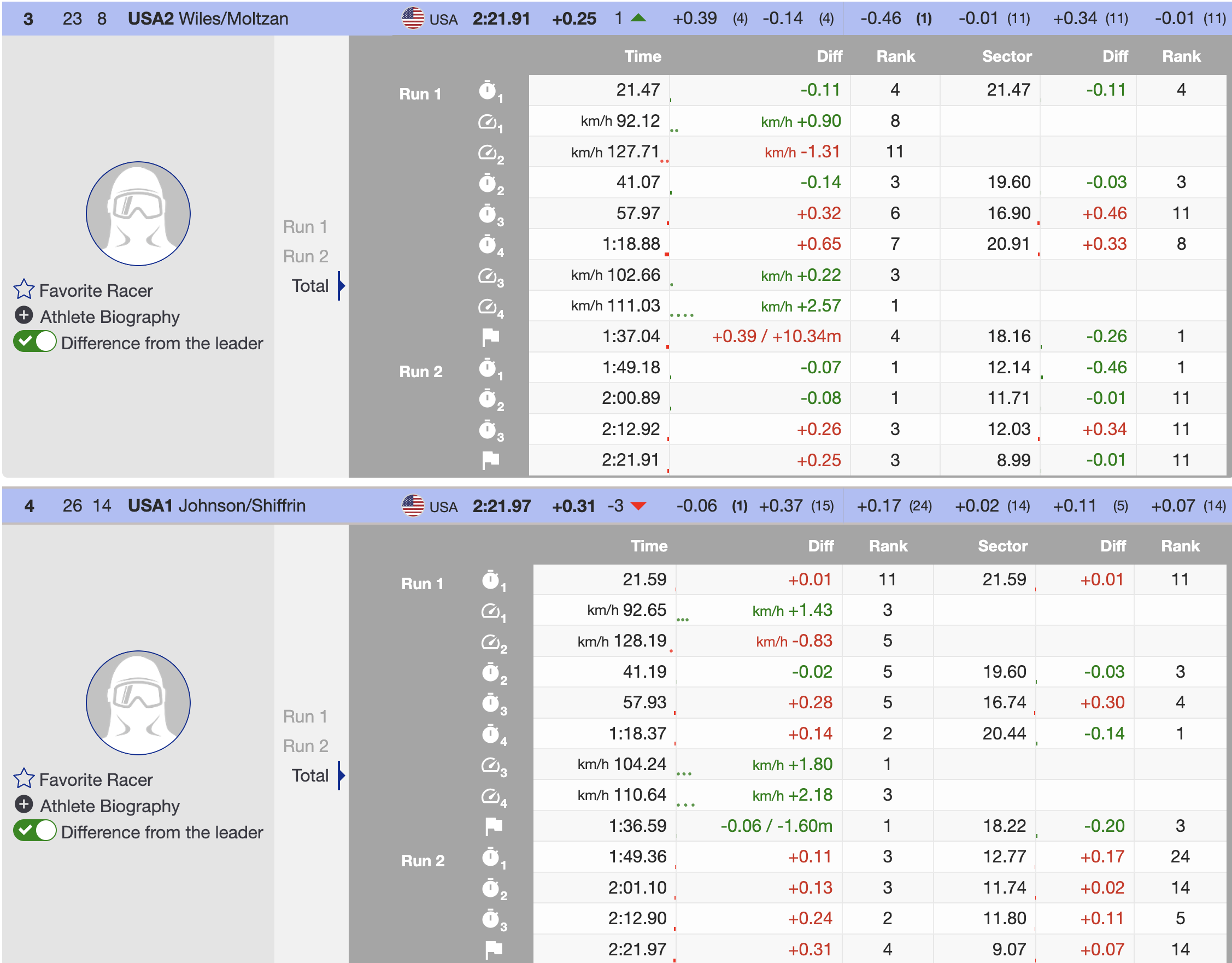
Task: Click Johnson/Shiffrin Run 1 speedometer 3 icon
Action: (x=491, y=765)
